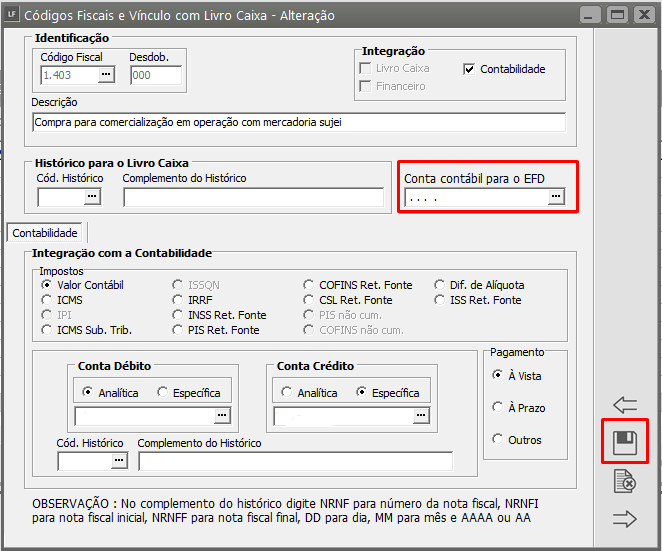The height and width of the screenshot is (551, 662).
Task: Select the ICMS radio button
Action: (x=46, y=300)
